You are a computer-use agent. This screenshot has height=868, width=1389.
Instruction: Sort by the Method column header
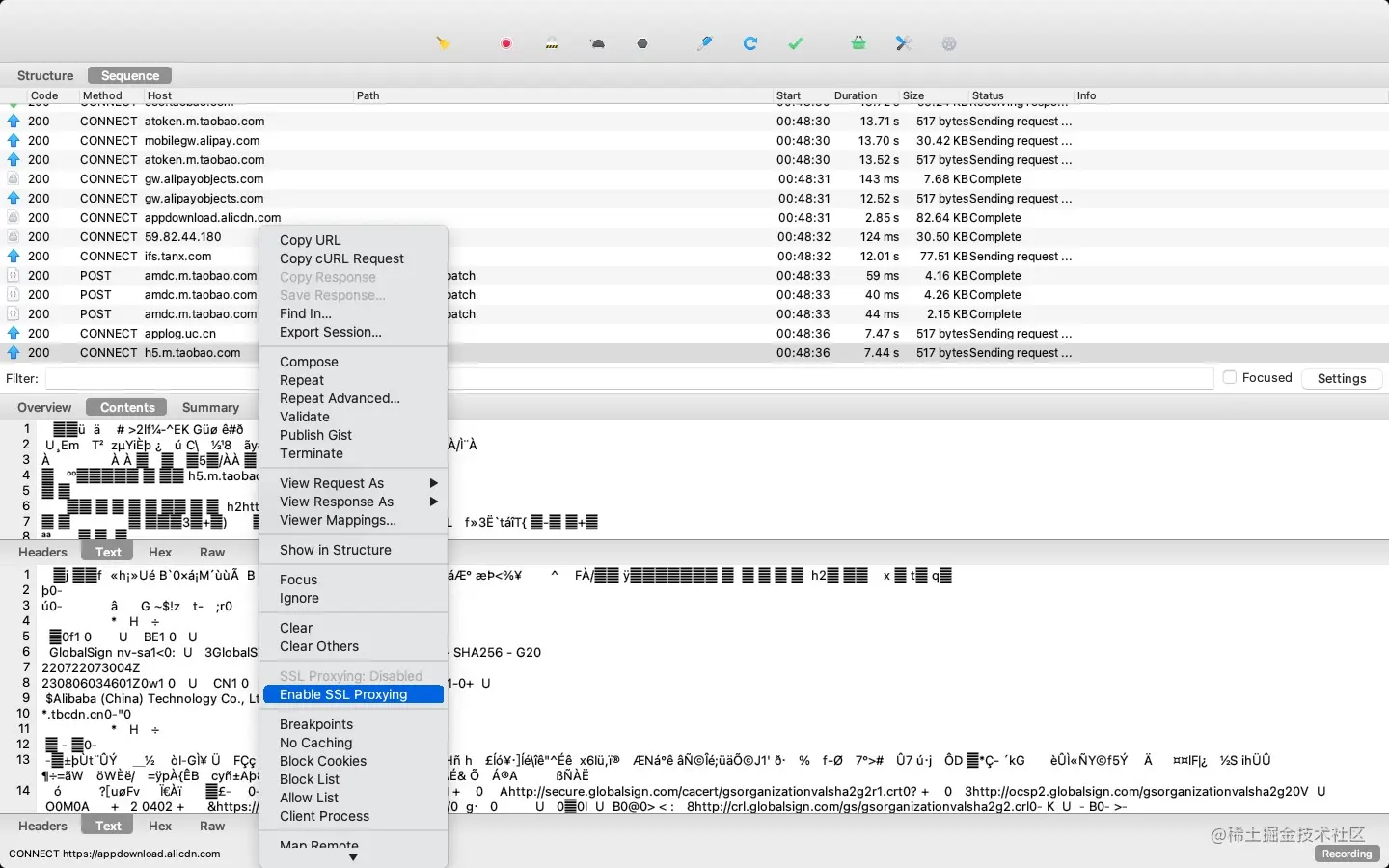(x=102, y=95)
